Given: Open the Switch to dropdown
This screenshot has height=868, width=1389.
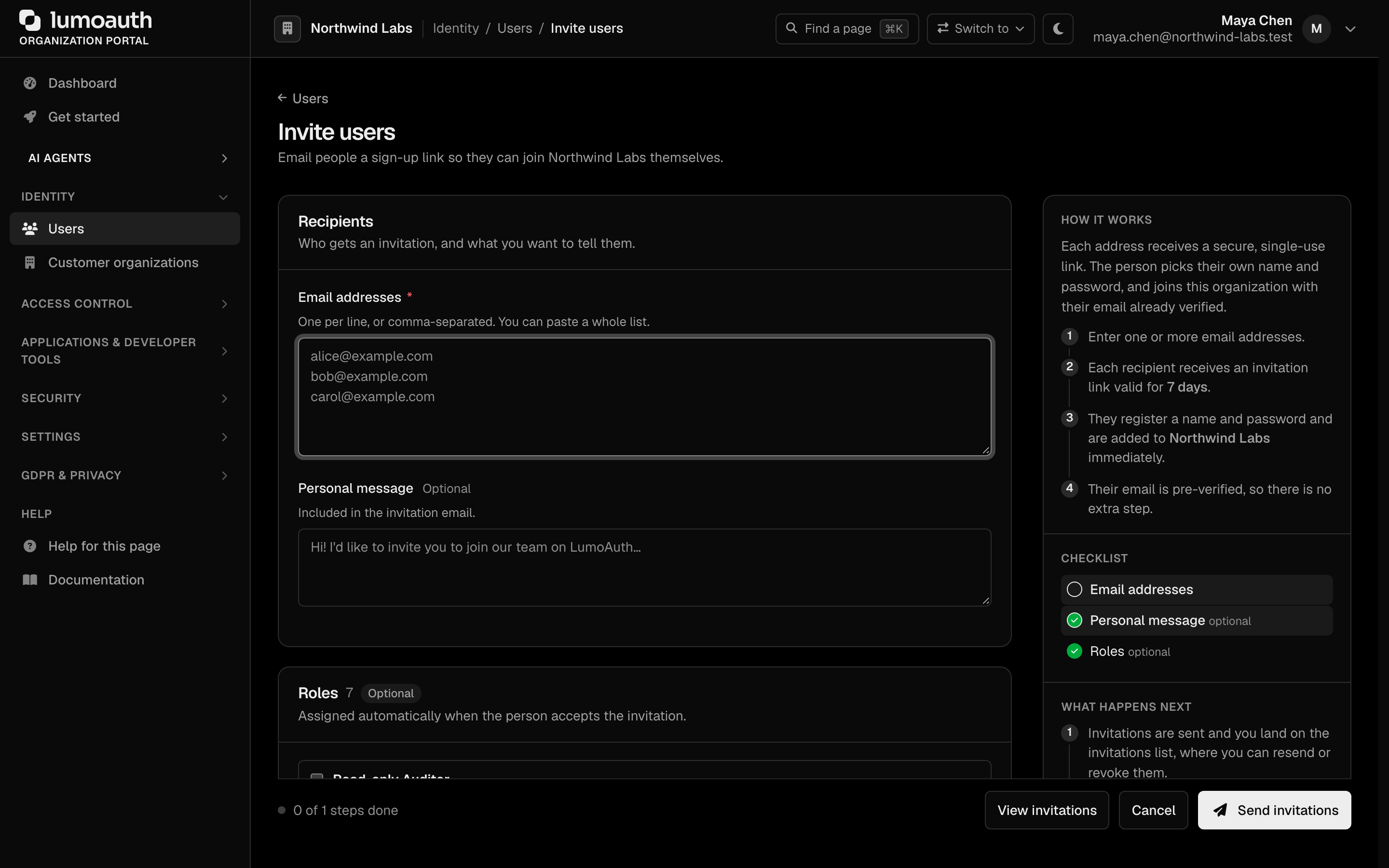Looking at the screenshot, I should (x=980, y=28).
